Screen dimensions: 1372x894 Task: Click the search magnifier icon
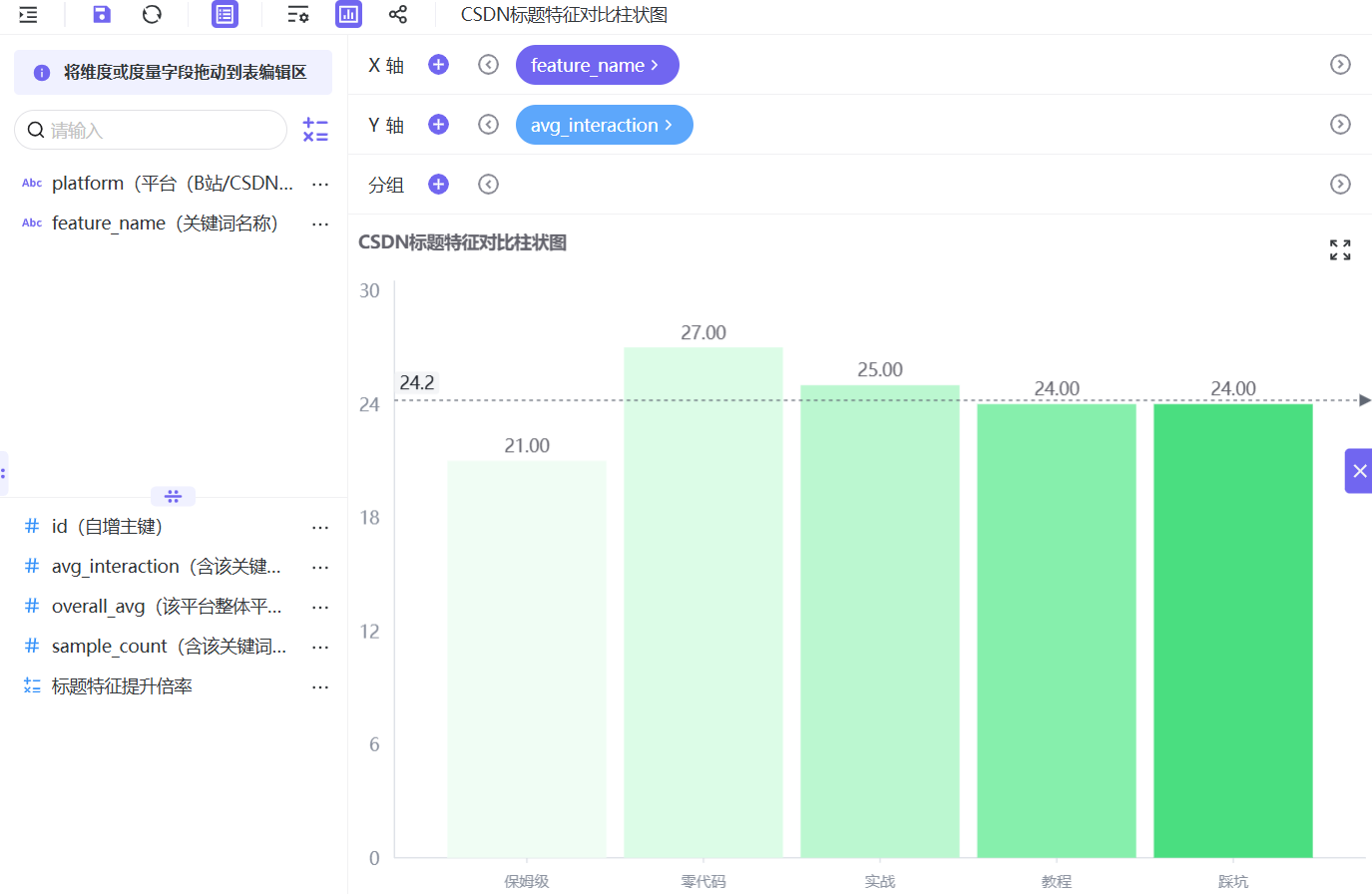(x=36, y=131)
